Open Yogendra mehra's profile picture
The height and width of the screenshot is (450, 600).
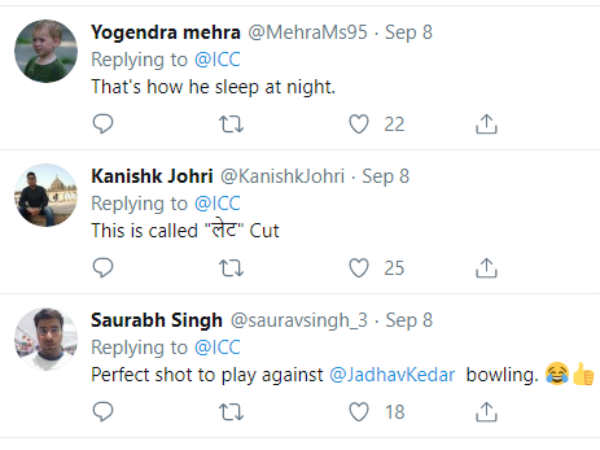46,50
